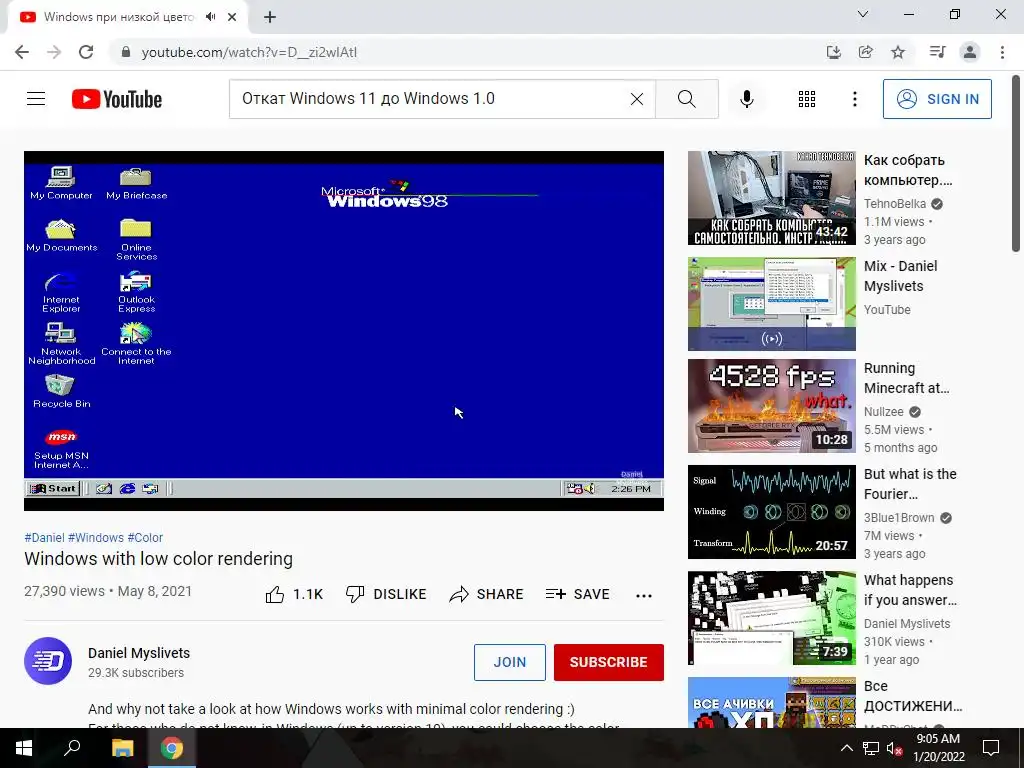Open the network tray icon
Viewport: 1024px width, 768px height.
[871, 748]
